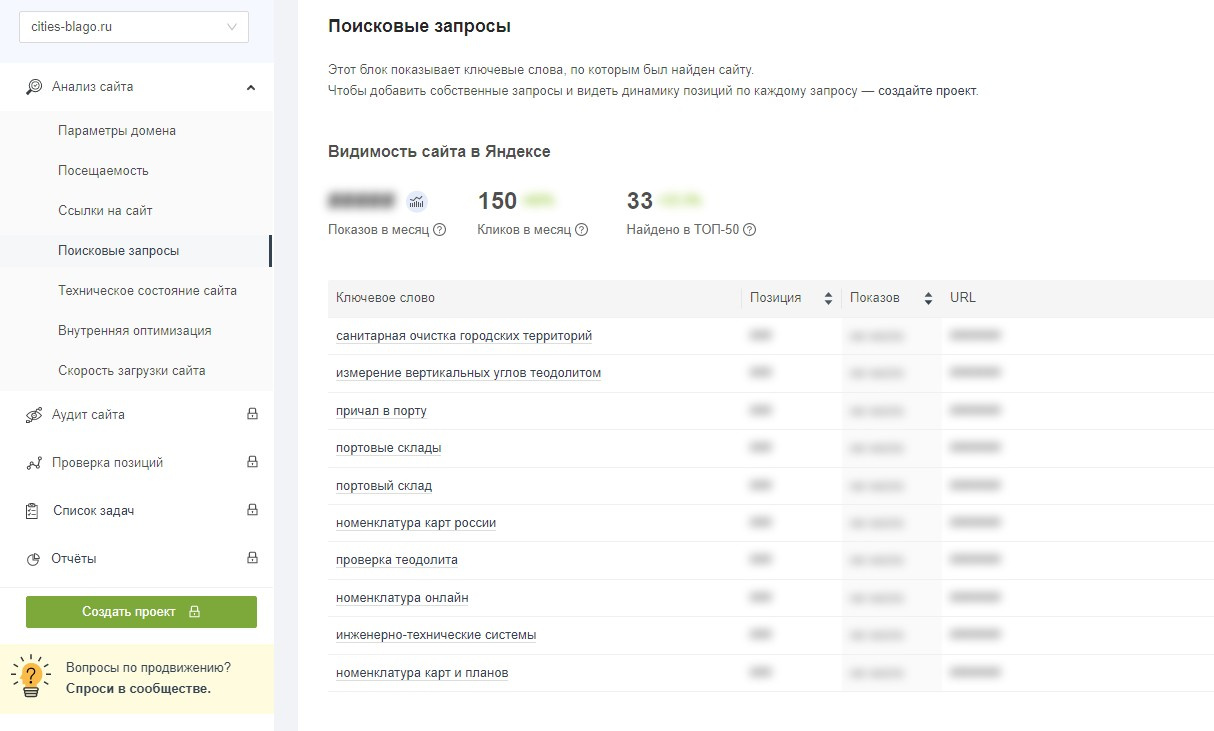The image size is (1214, 731).
Task: Collapse the Анализ сайта section chevron
Action: [x=251, y=87]
